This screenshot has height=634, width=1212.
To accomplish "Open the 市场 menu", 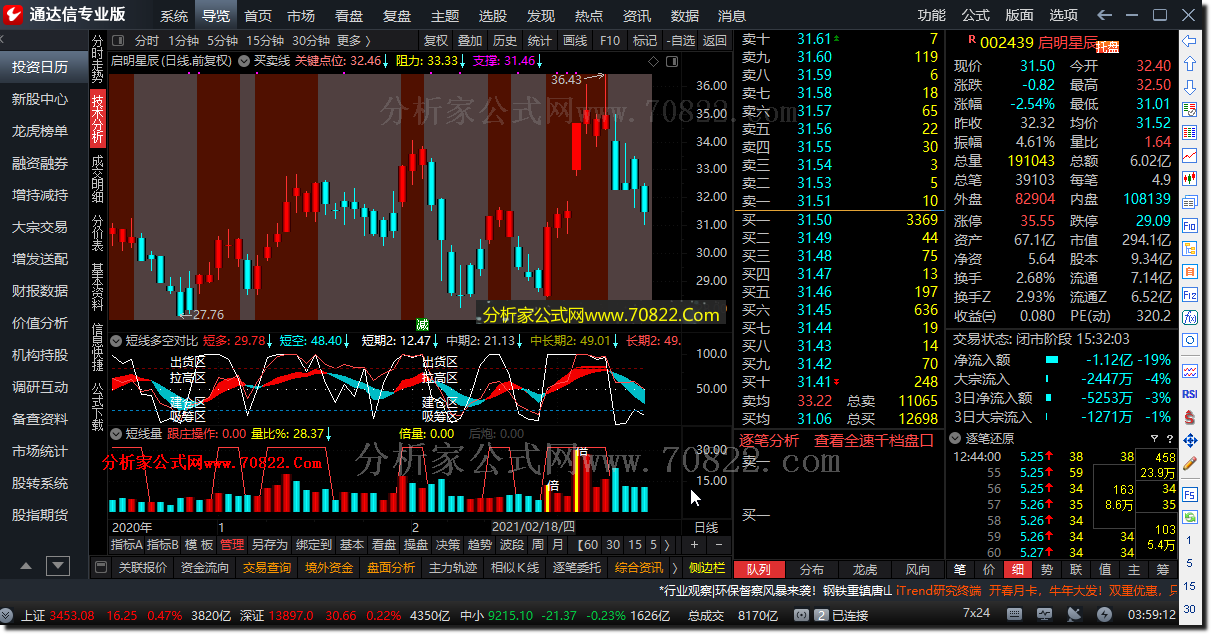I will (301, 16).
